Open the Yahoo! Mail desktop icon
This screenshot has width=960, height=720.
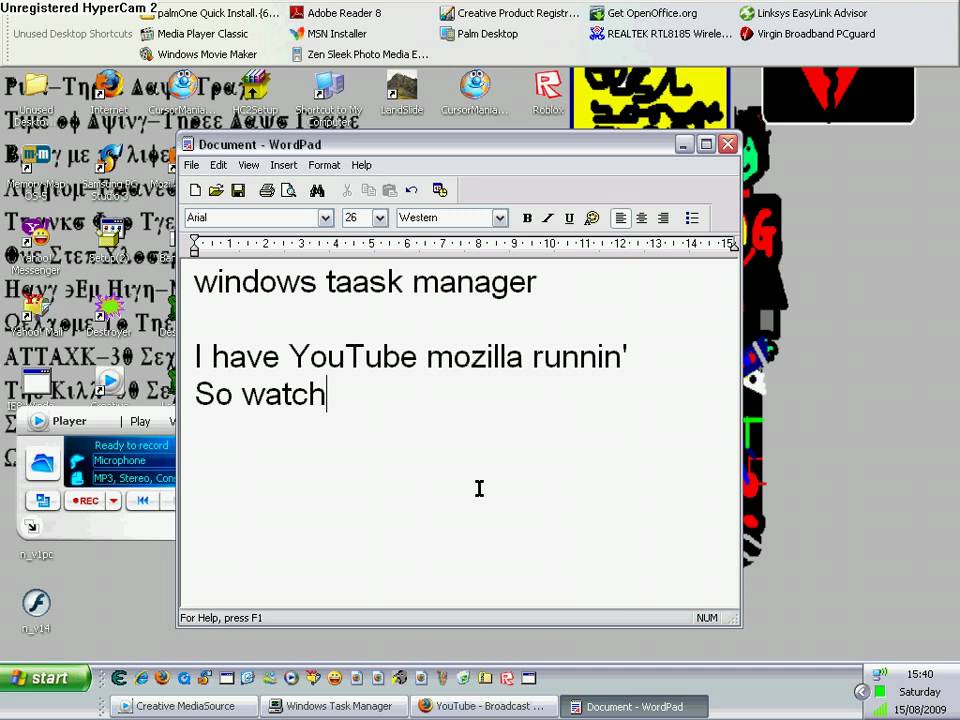pyautogui.click(x=36, y=315)
